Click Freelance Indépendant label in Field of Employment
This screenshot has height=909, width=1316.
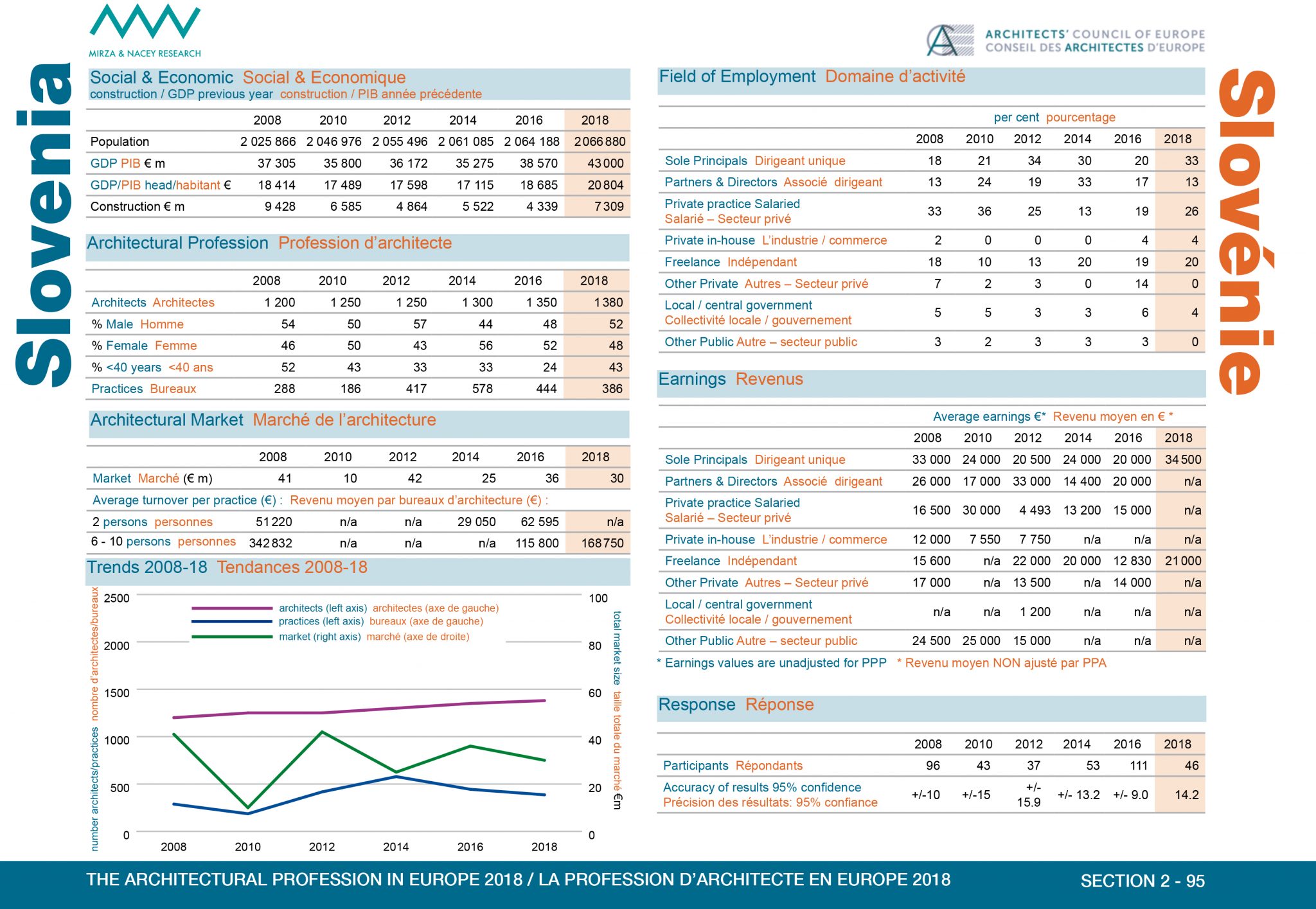731,262
